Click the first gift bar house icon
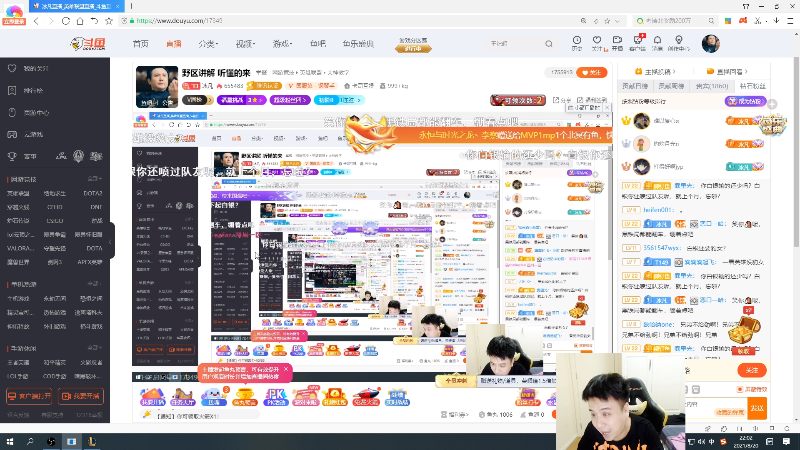800x450 pixels. click(152, 396)
